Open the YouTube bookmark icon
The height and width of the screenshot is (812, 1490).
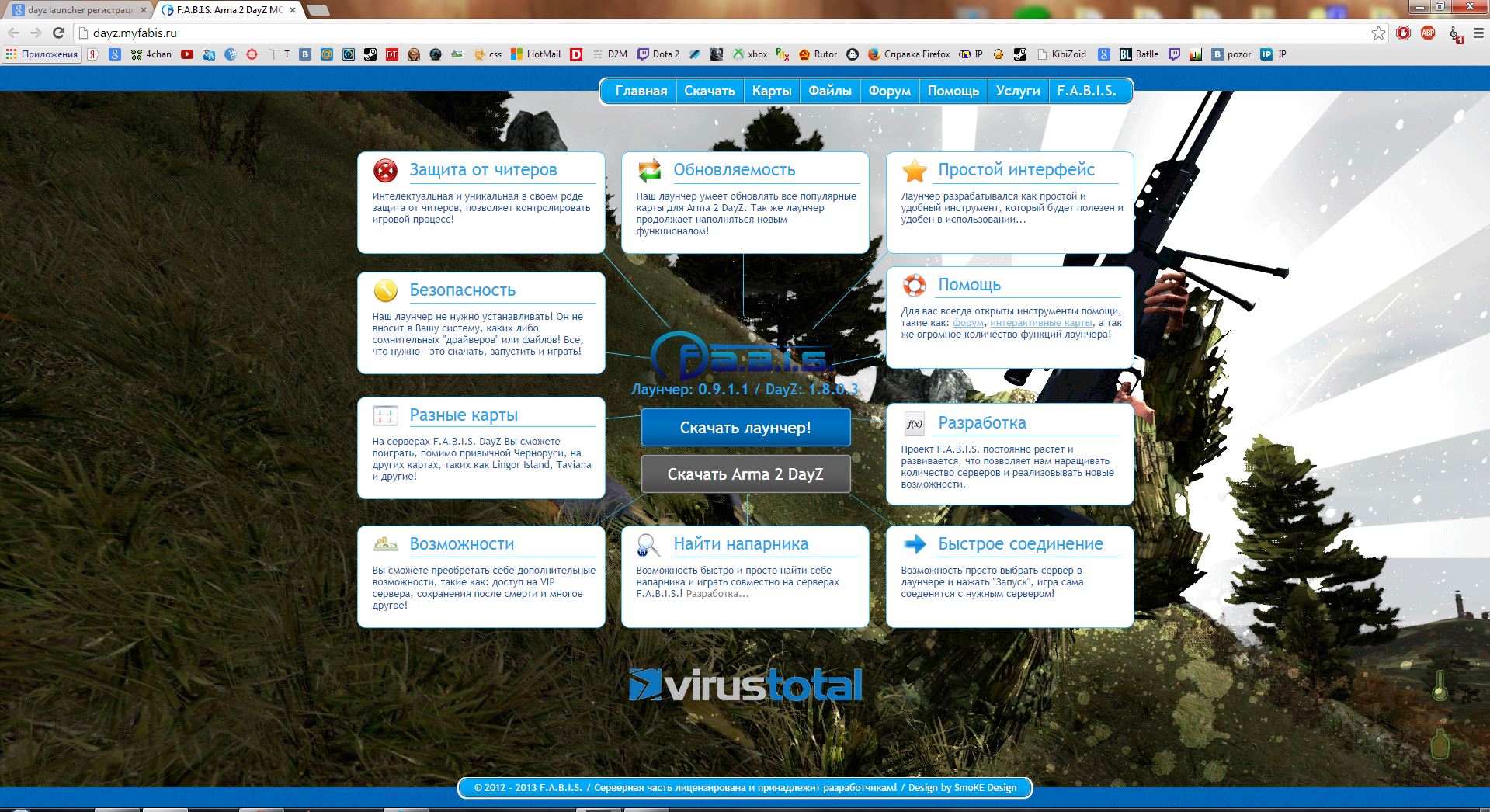187,54
